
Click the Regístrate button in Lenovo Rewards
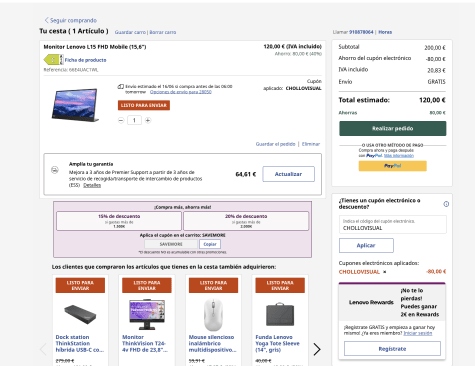click(392, 349)
